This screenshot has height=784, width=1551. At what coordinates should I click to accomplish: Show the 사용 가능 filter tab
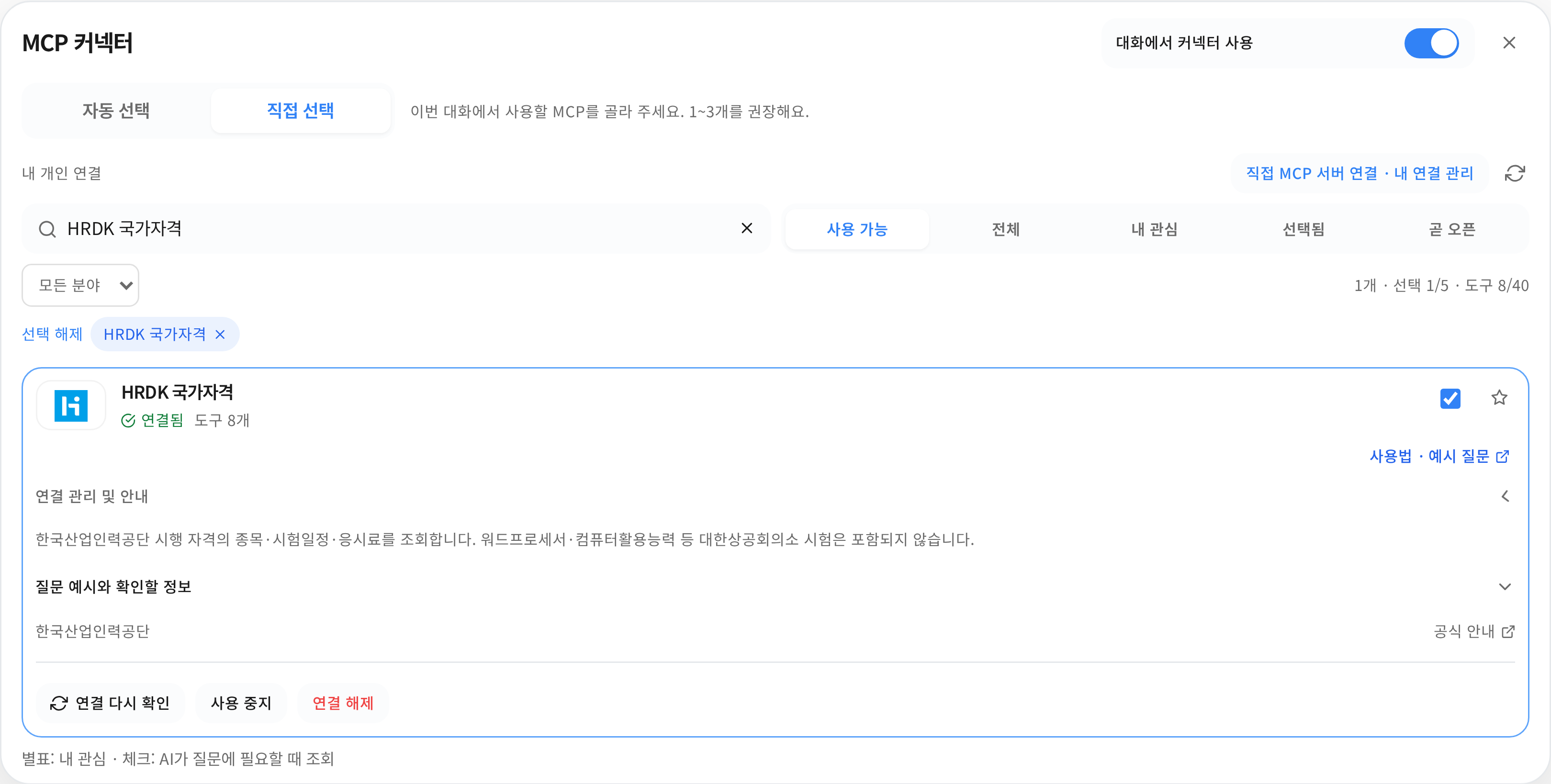[857, 229]
